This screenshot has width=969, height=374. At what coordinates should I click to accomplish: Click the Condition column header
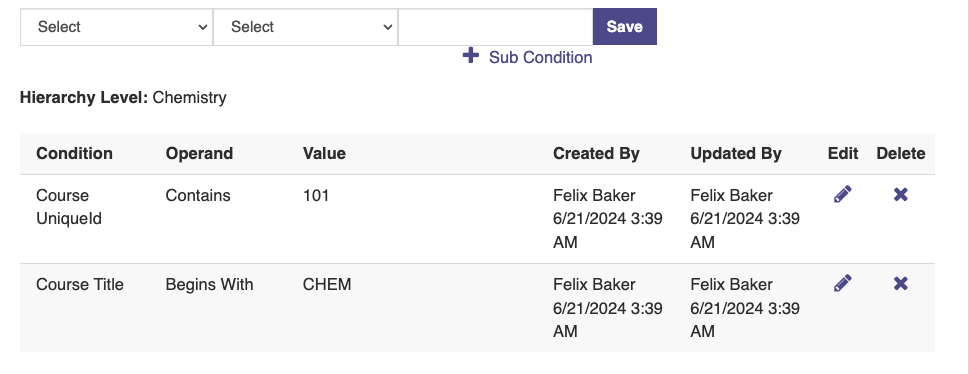[x=74, y=153]
